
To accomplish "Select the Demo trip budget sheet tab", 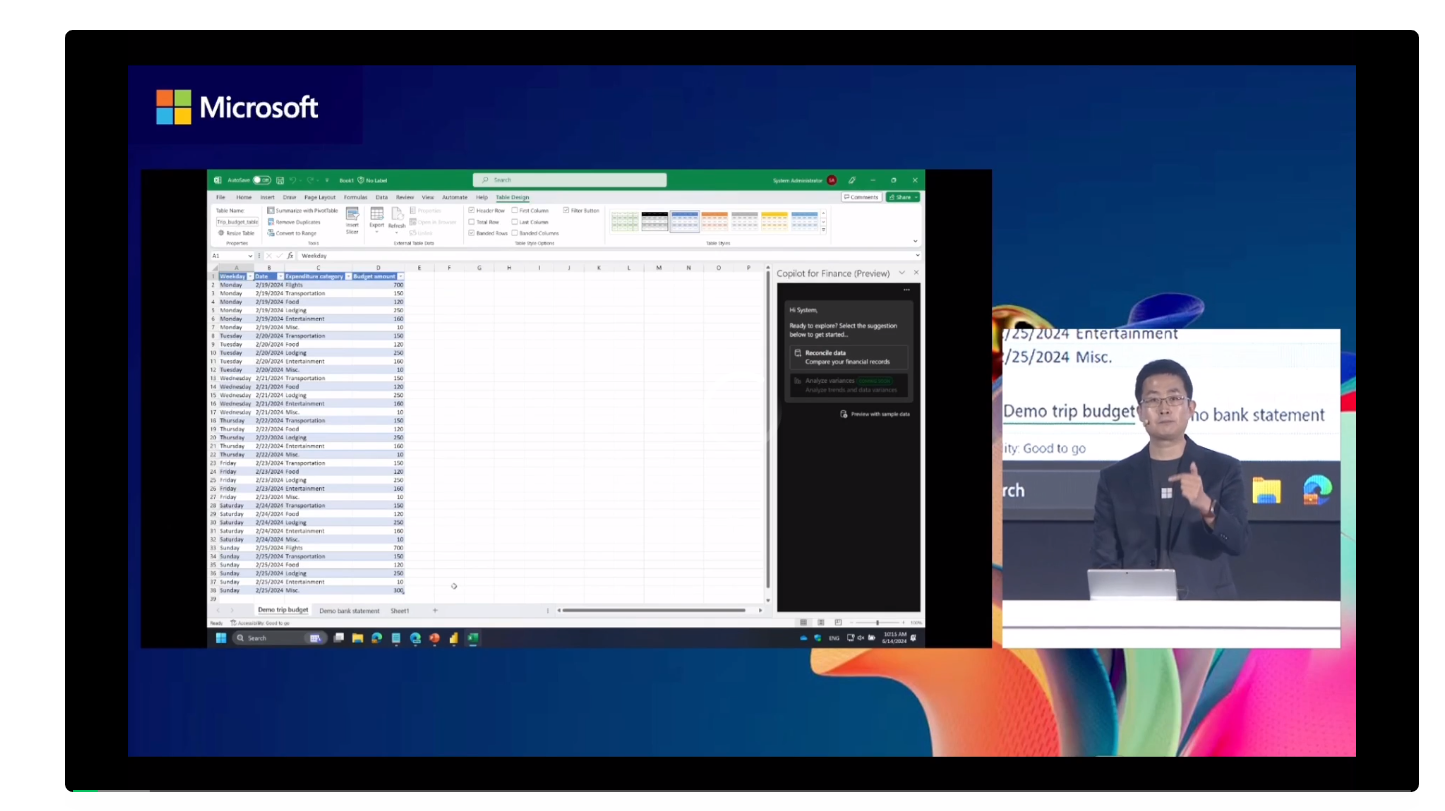I will (x=283, y=609).
